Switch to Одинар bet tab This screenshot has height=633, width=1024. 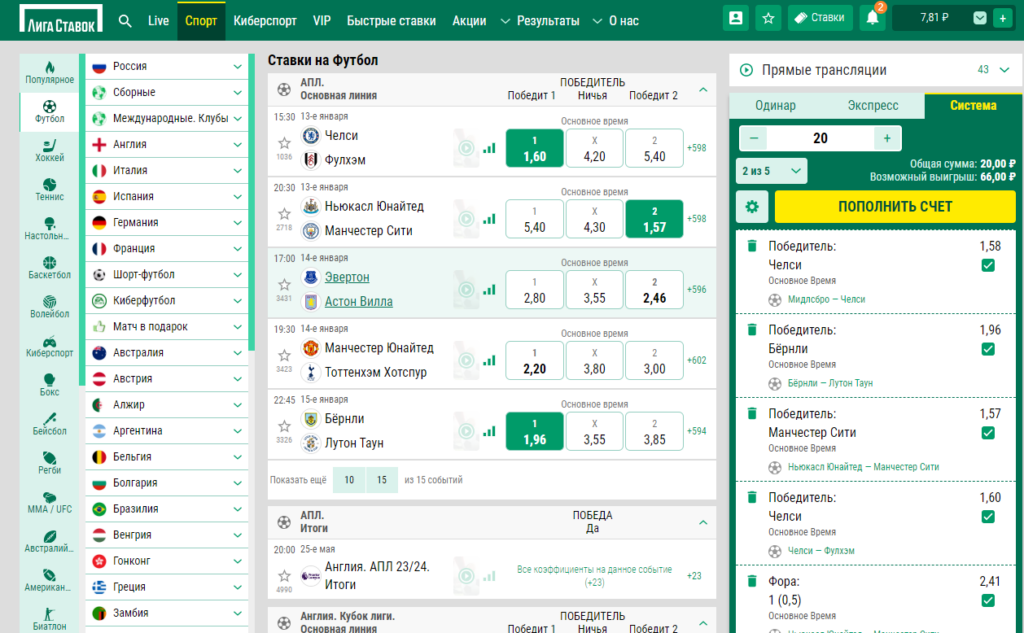(775, 106)
